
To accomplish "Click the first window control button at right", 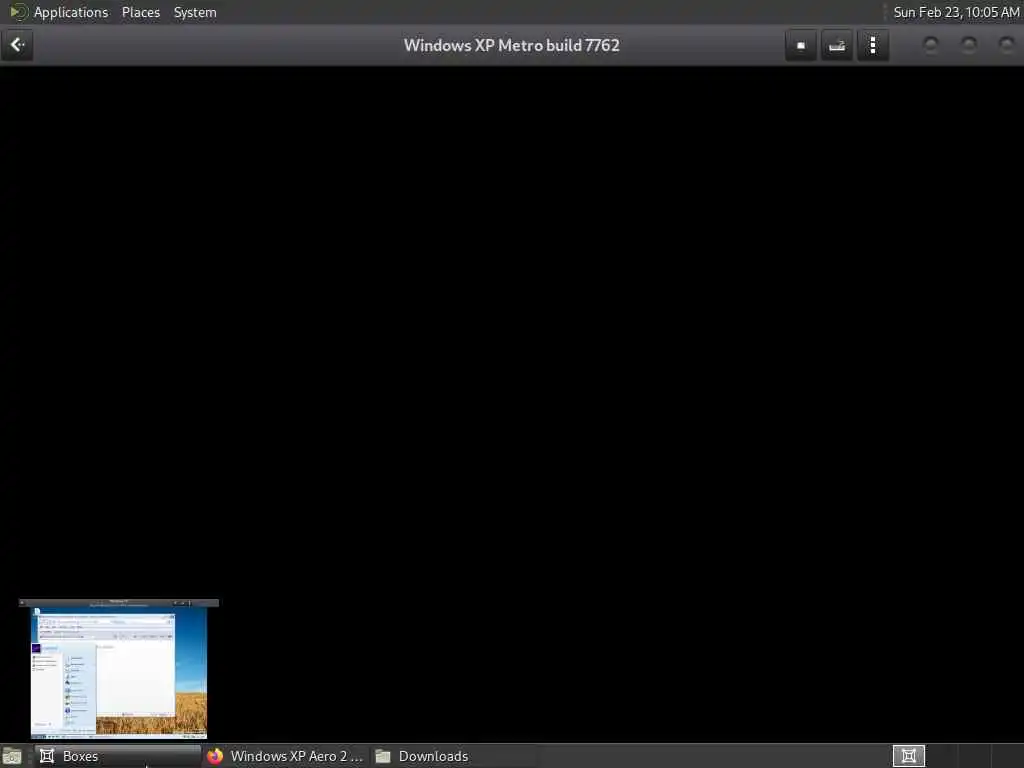I will point(931,45).
